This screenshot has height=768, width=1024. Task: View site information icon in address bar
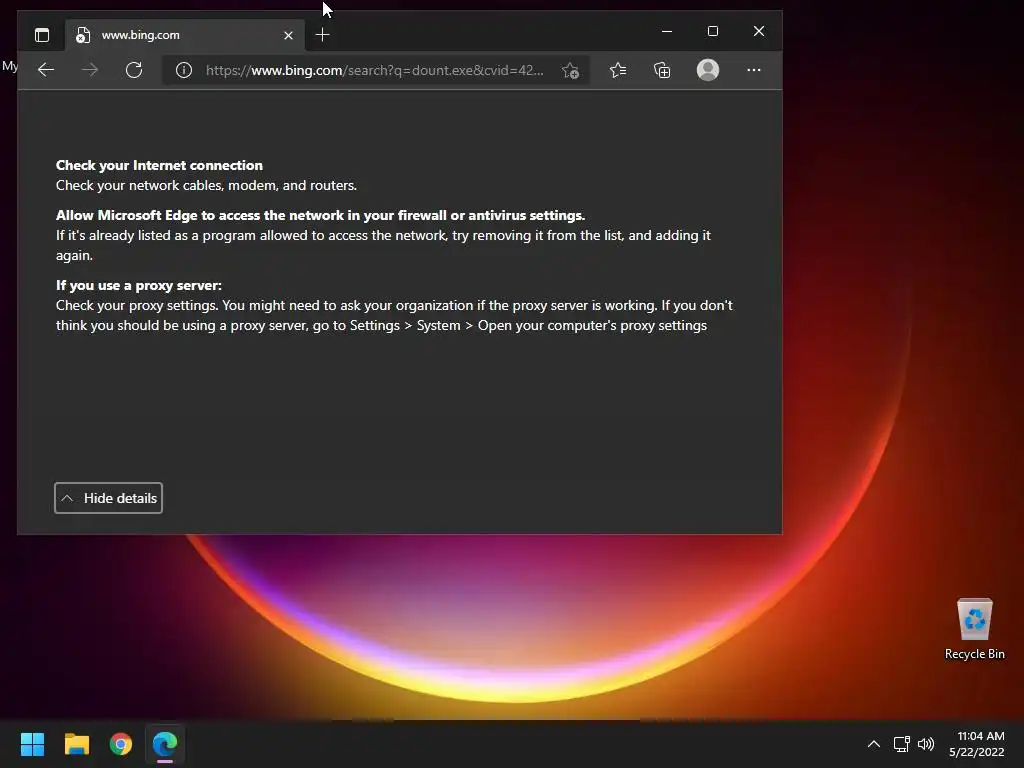tap(184, 70)
